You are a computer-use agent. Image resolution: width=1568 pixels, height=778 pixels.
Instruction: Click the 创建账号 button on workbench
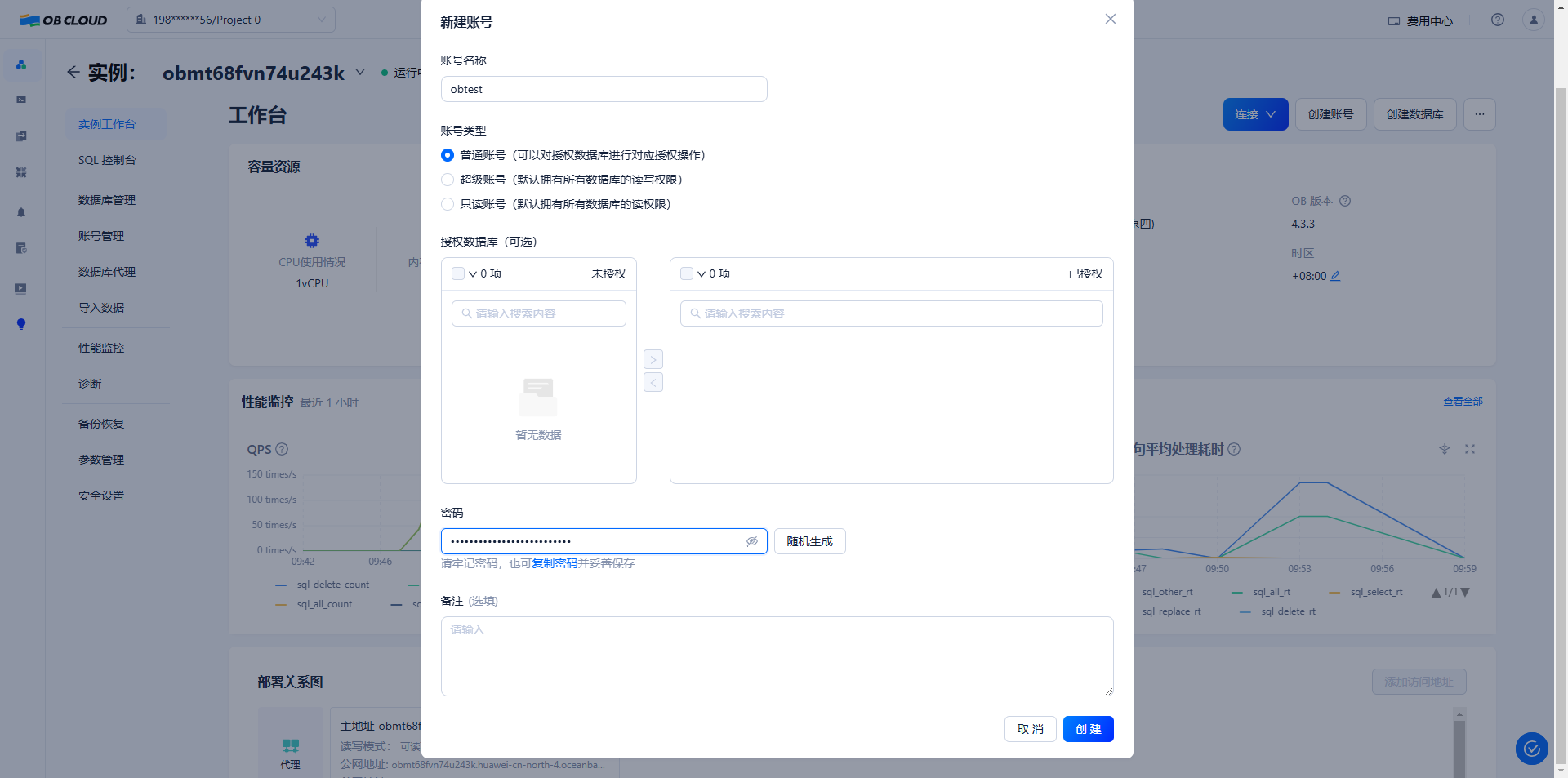[1330, 114]
